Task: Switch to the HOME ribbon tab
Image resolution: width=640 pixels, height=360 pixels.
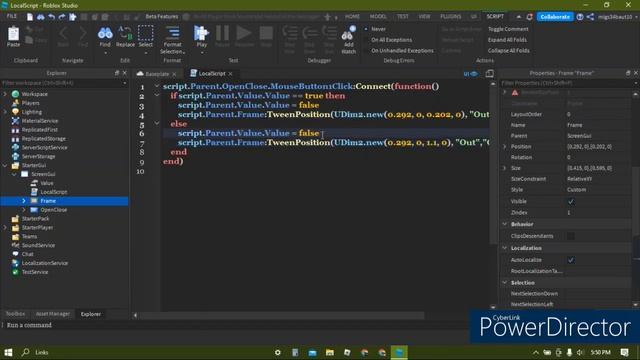Action: [352, 17]
